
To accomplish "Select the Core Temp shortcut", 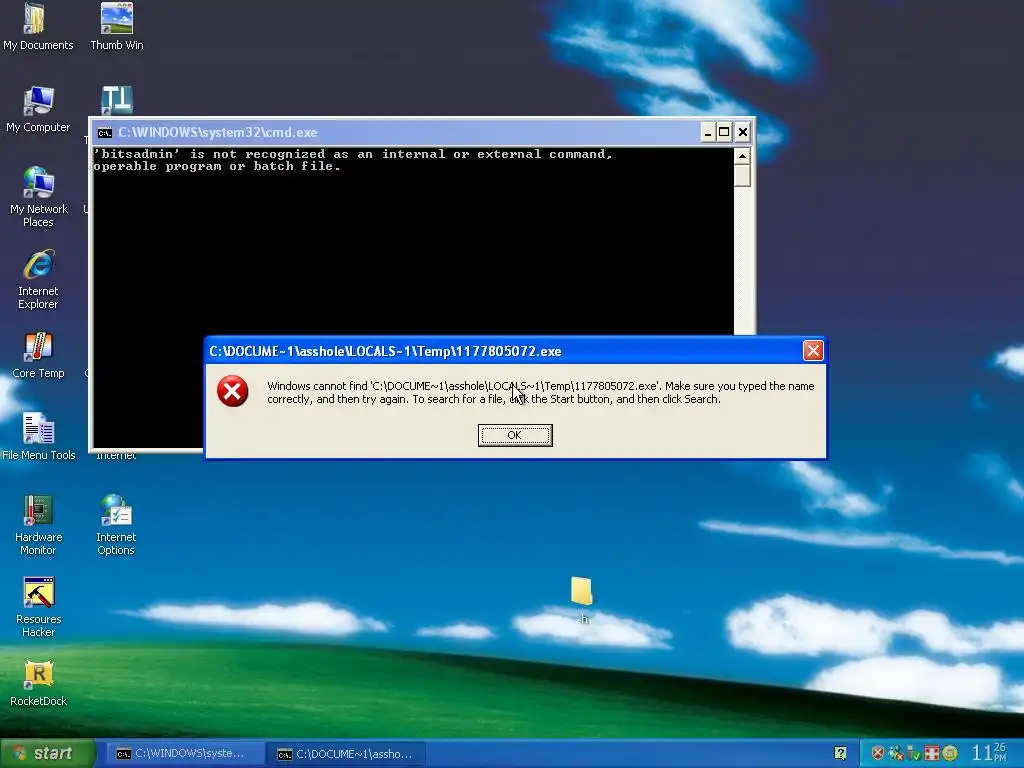I will (x=38, y=355).
